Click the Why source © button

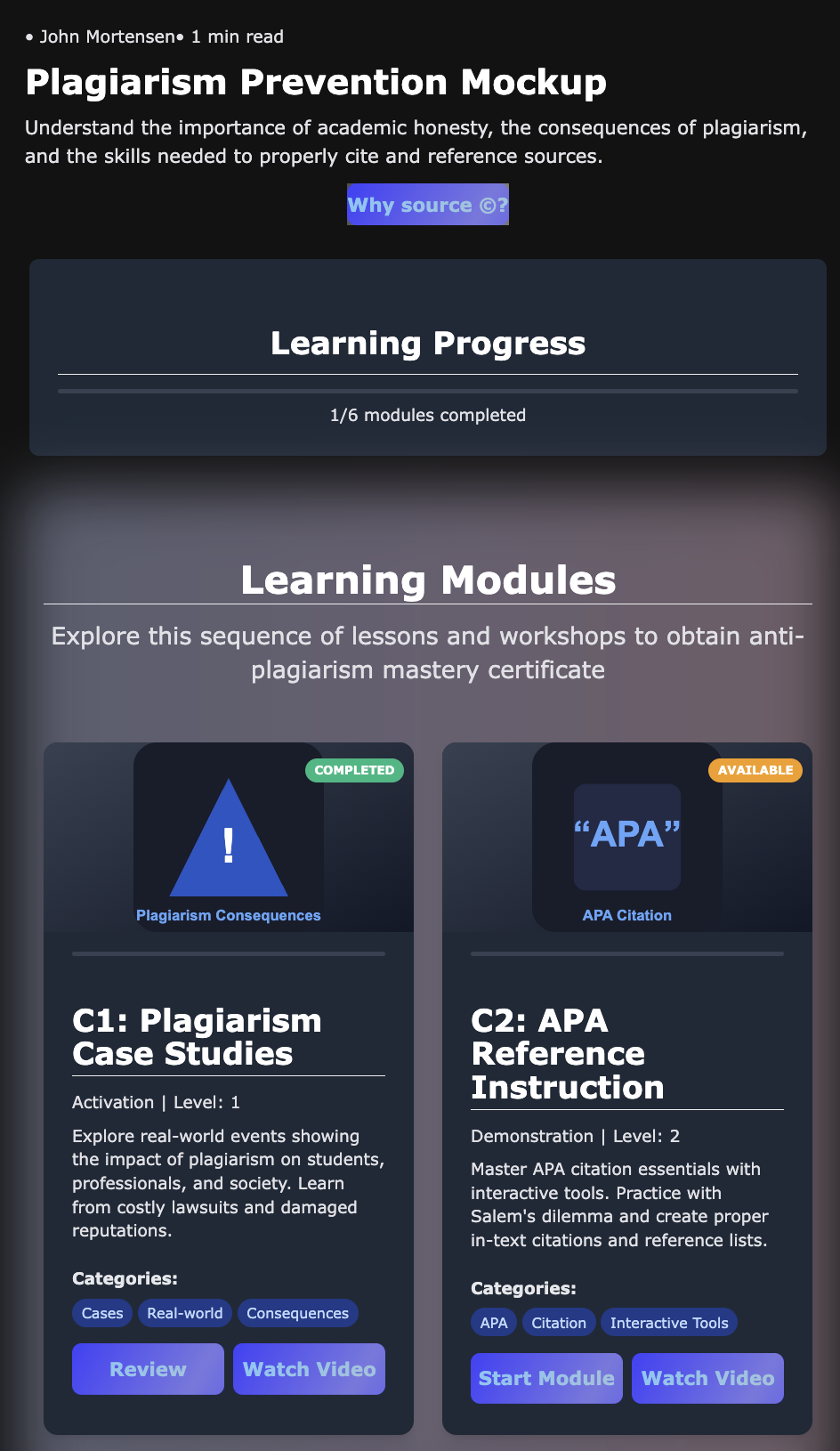click(x=428, y=205)
